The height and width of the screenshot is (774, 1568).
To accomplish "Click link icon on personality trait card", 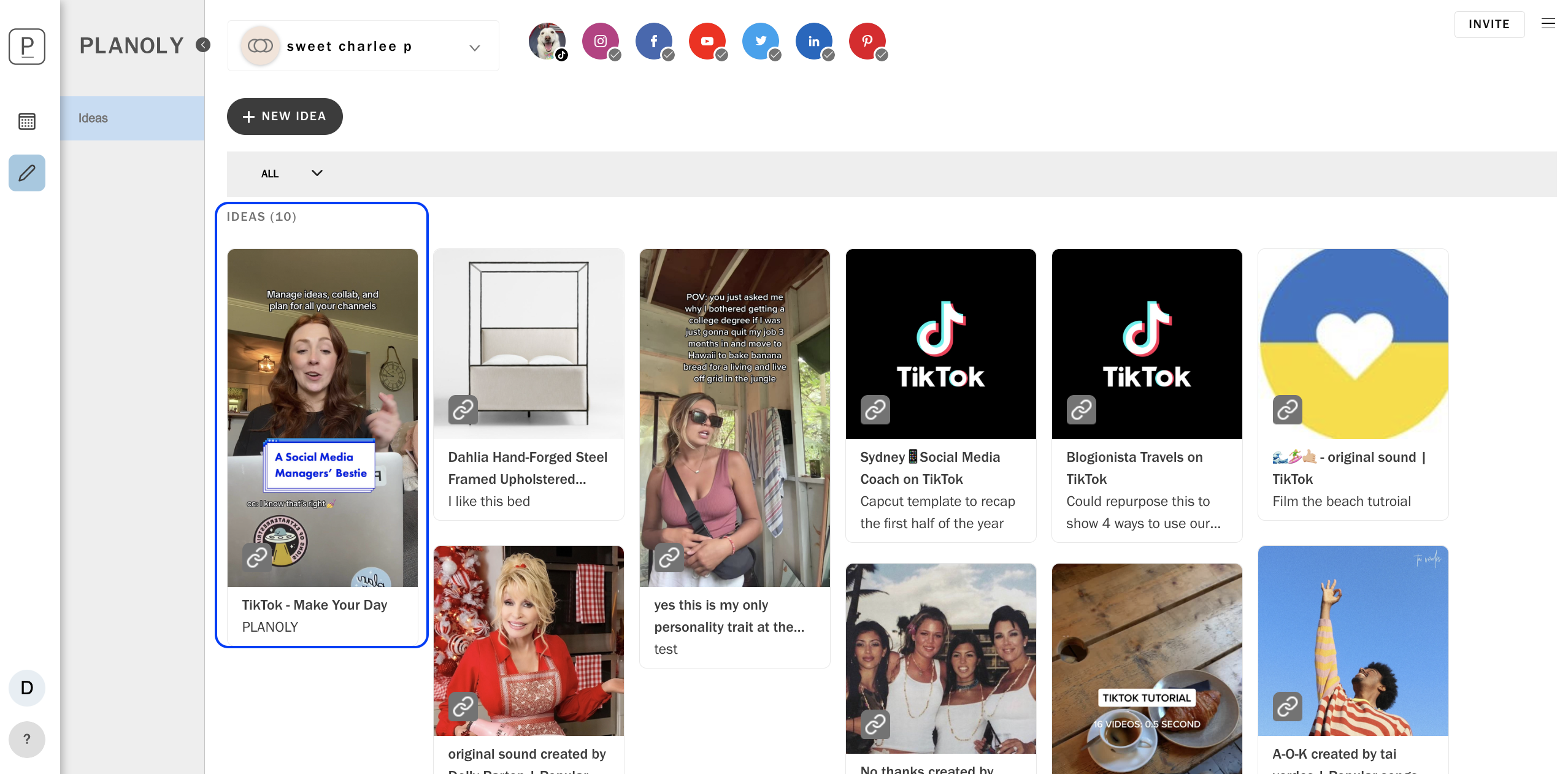I will (669, 558).
